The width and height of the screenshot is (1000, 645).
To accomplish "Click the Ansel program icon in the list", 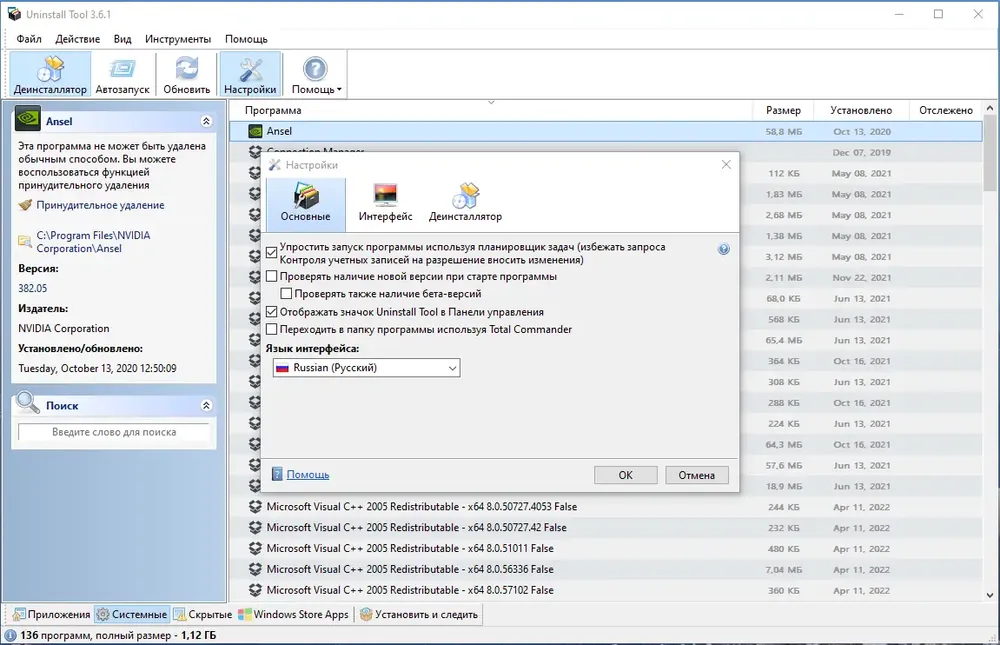I will coord(255,131).
